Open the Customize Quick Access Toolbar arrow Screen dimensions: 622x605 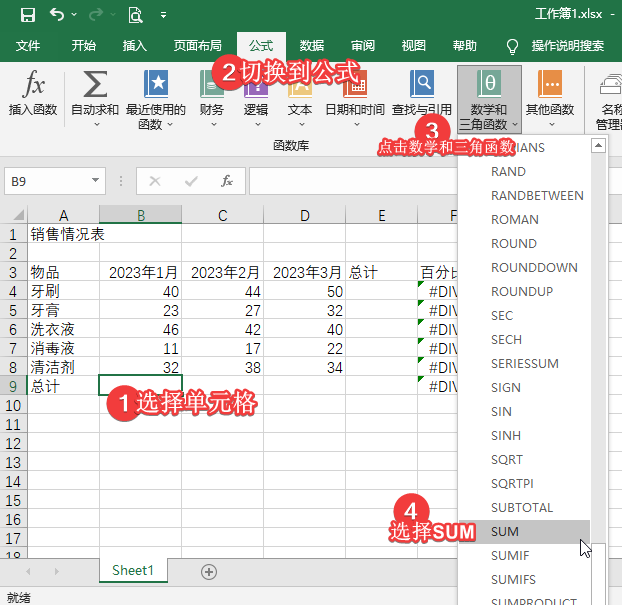point(163,15)
